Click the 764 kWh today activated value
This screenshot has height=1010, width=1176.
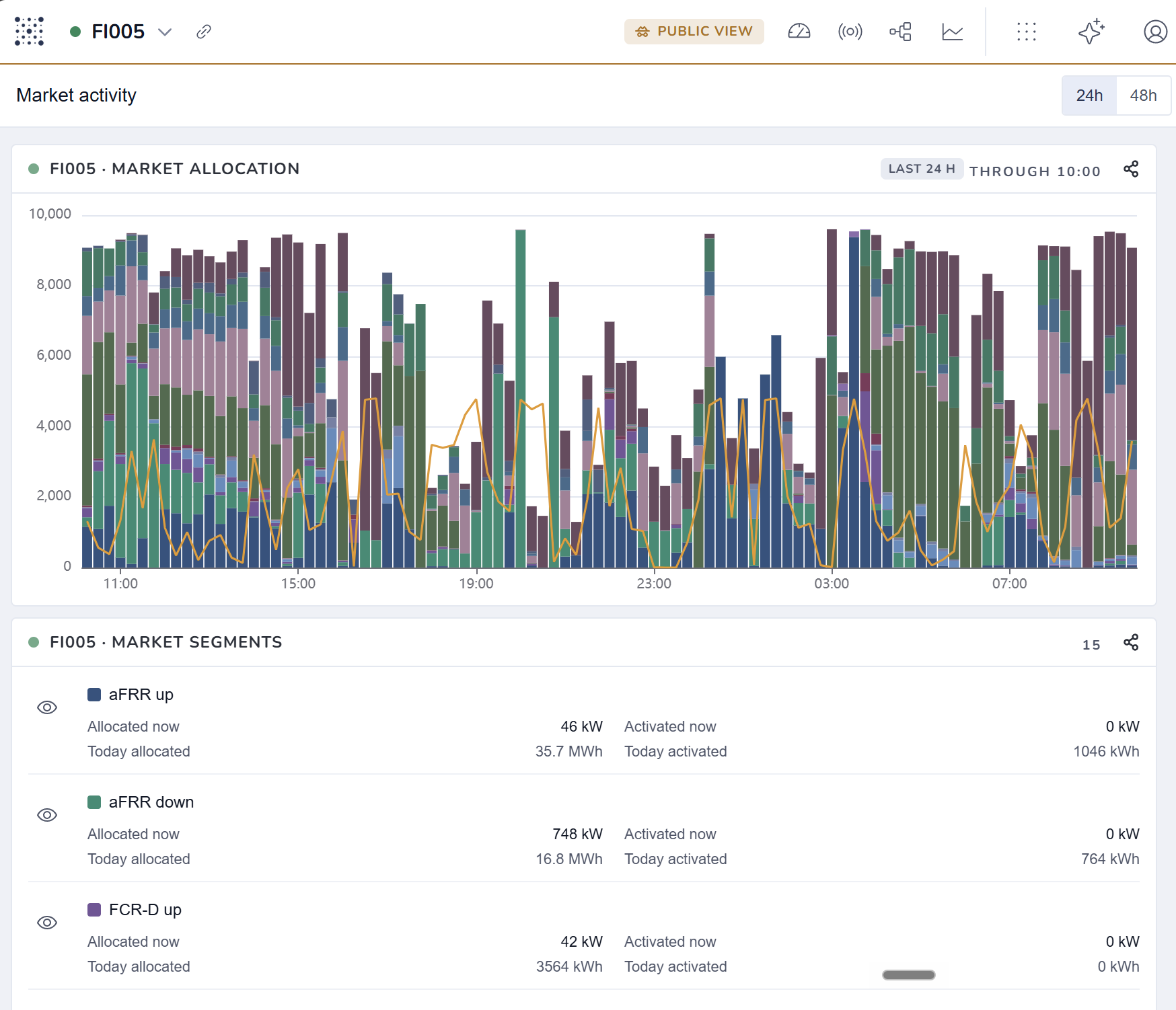click(1110, 859)
